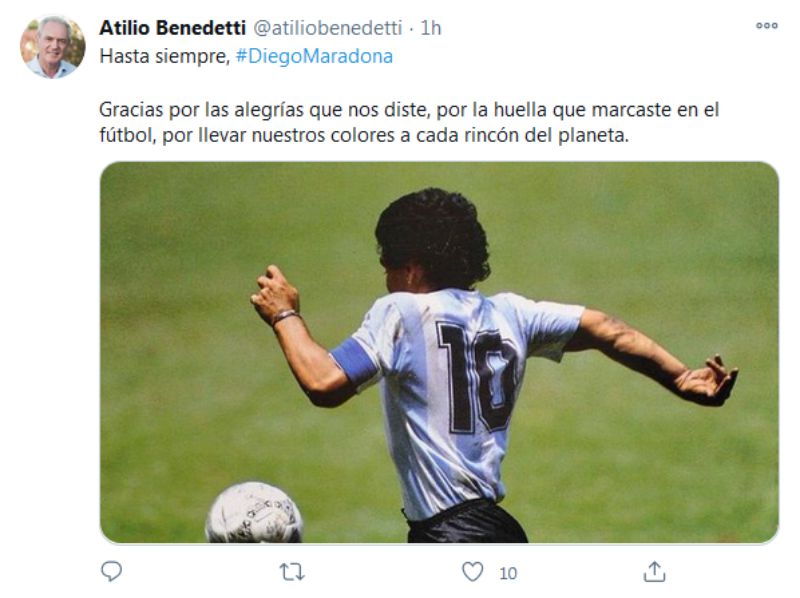Image resolution: width=800 pixels, height=598 pixels.
Task: Expand the attached Maradona photo
Action: pos(439,352)
